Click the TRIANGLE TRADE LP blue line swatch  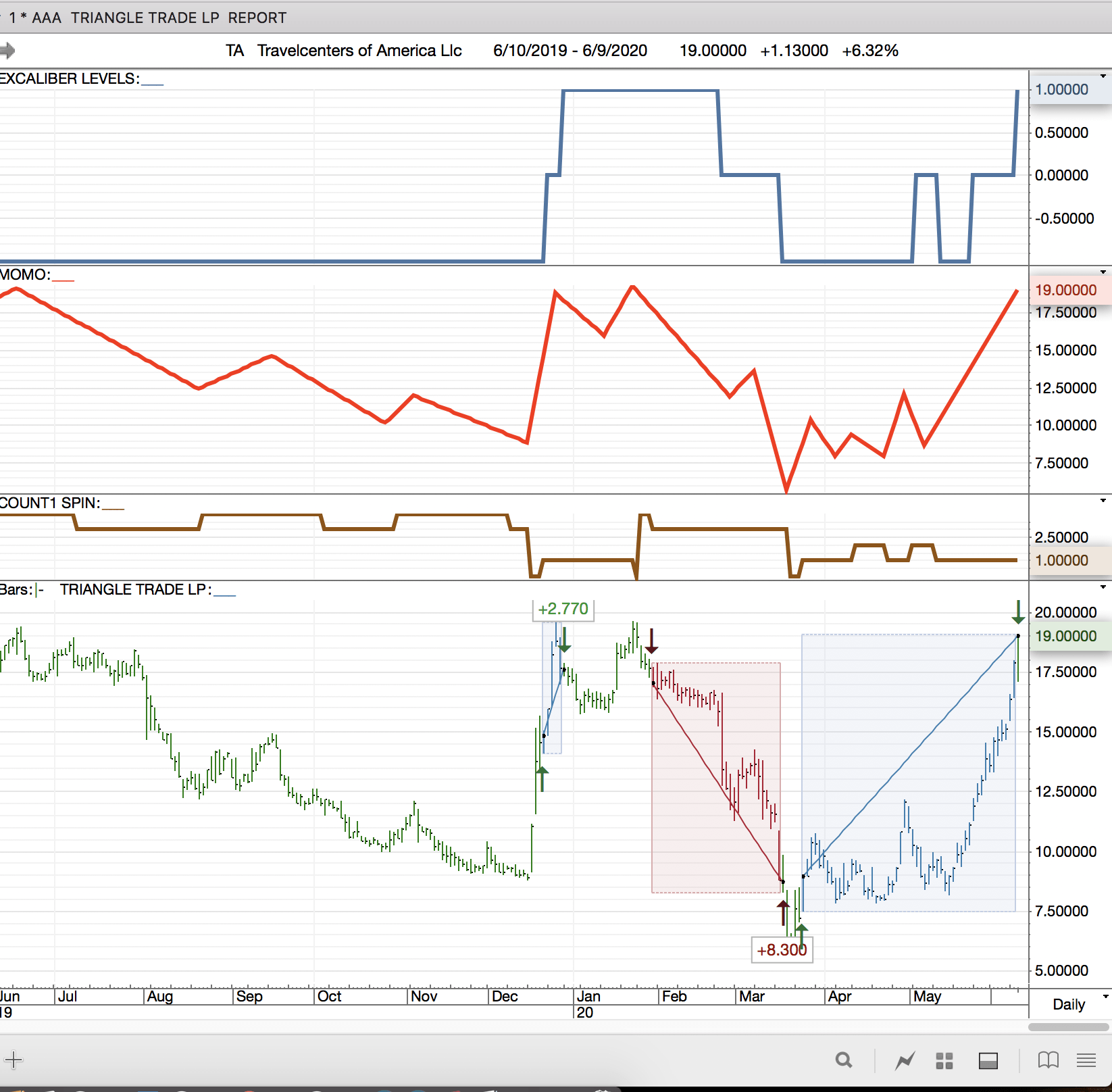pos(224,595)
